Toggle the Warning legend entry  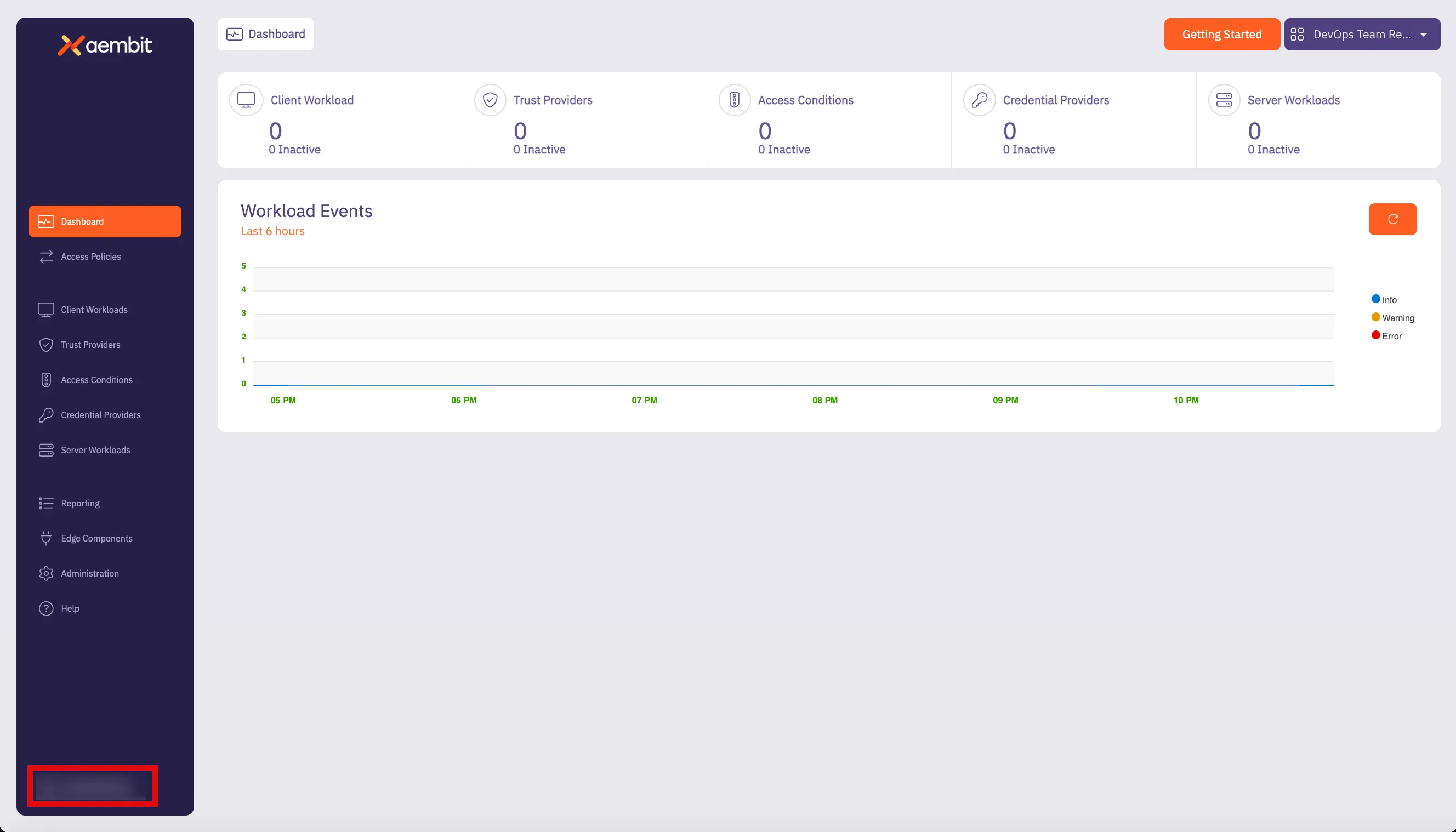pos(1392,318)
